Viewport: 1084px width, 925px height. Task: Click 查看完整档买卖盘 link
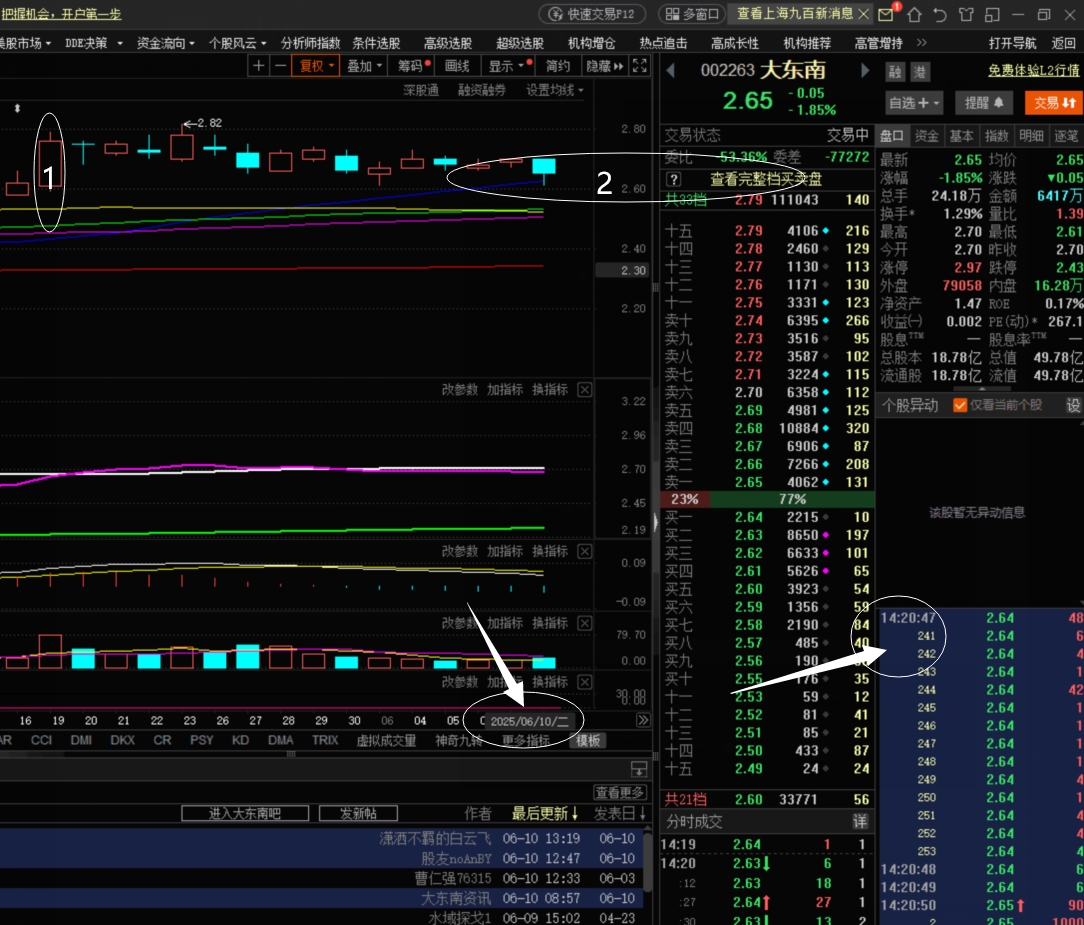[x=766, y=179]
